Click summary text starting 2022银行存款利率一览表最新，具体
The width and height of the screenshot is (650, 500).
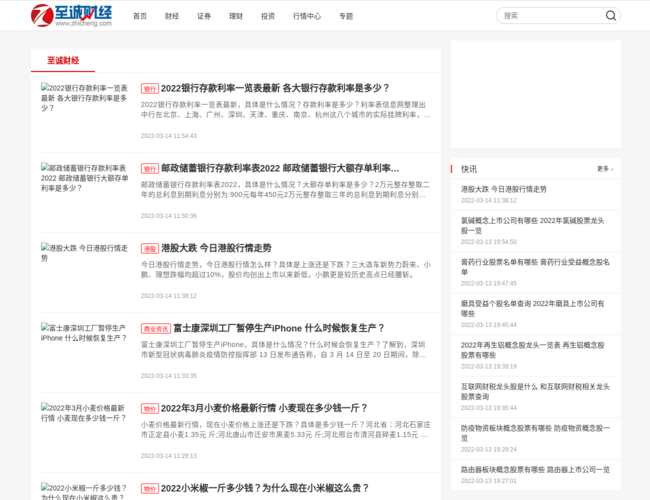point(286,110)
